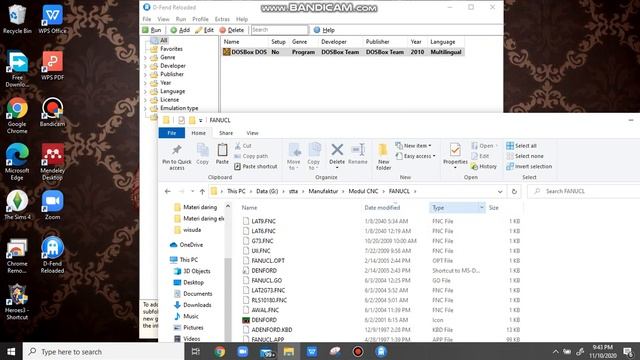This screenshot has height=360, width=640.
Task: Click Select all in ribbon
Action: [x=521, y=146]
